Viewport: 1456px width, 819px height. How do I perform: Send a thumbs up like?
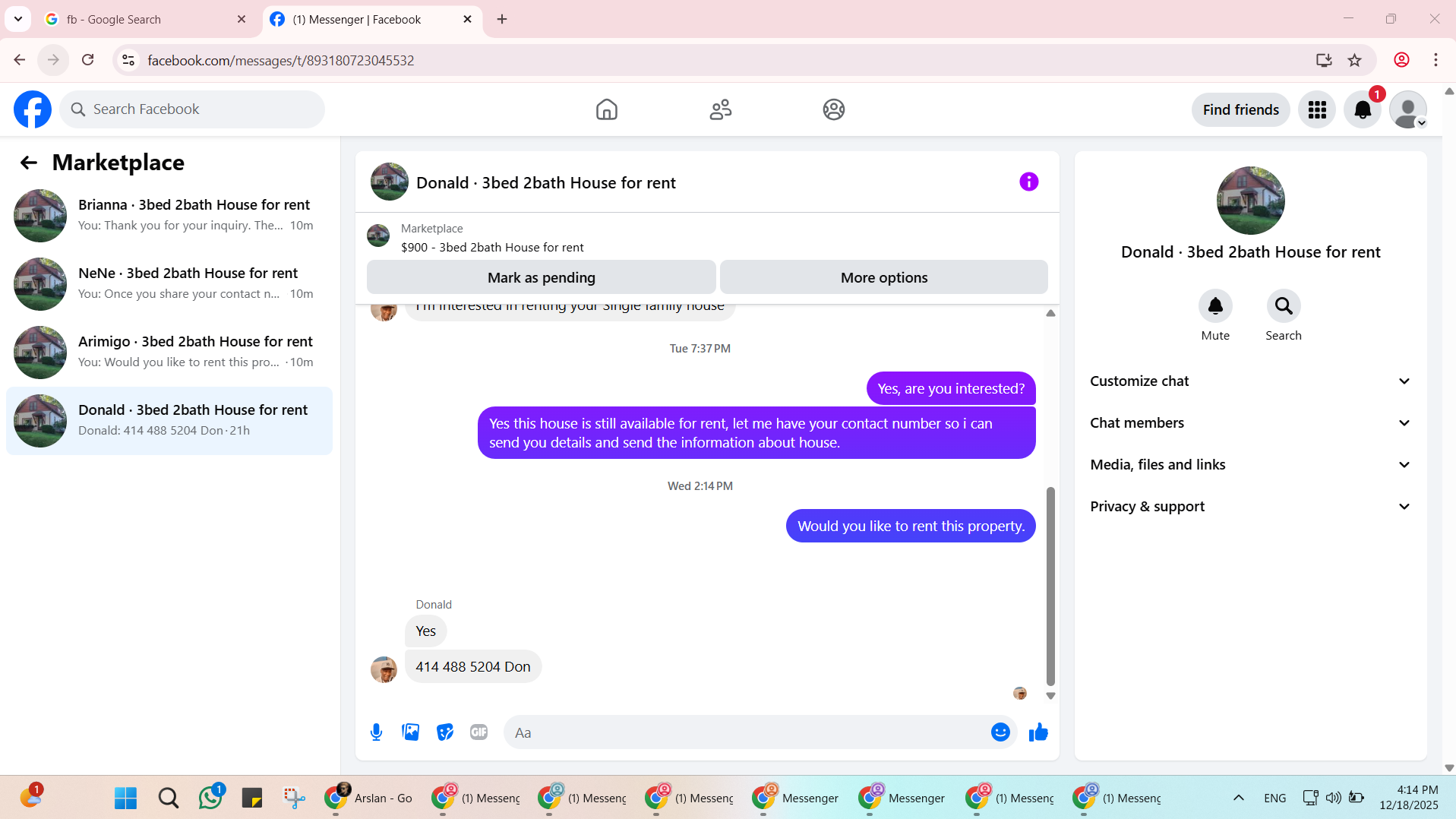pyautogui.click(x=1038, y=732)
